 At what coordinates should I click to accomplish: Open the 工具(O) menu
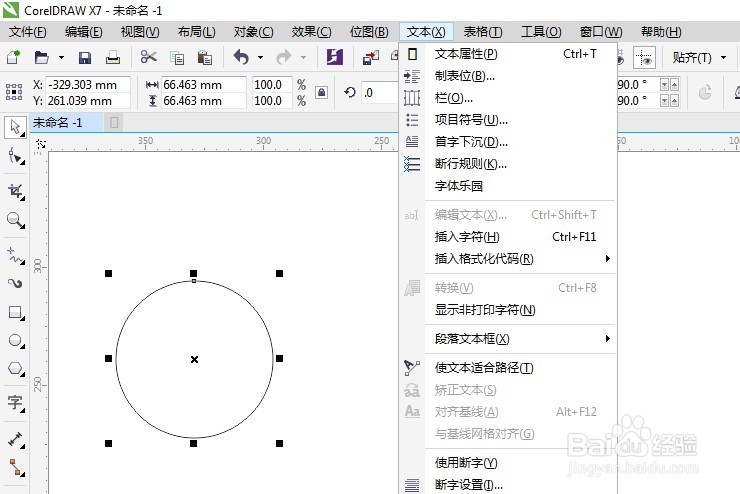[x=541, y=32]
